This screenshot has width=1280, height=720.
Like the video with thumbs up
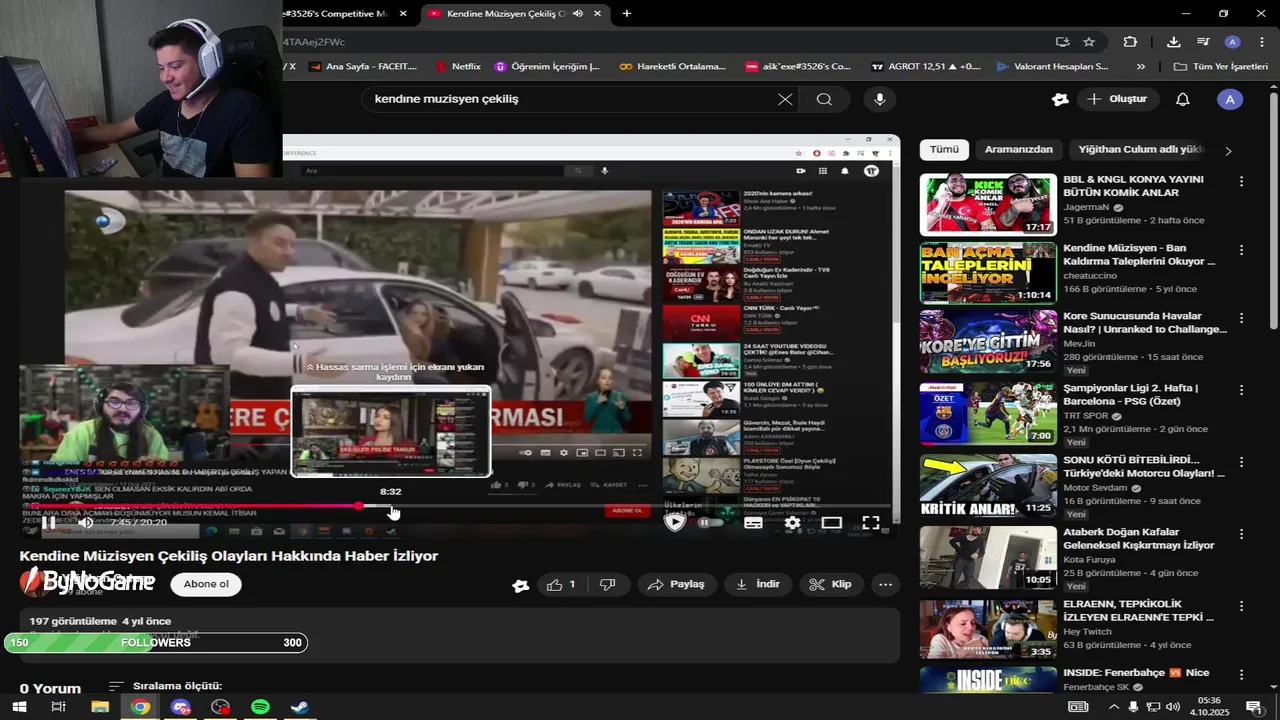[562, 584]
